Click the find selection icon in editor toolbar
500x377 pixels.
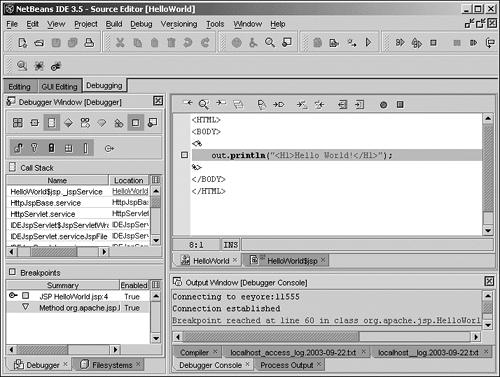coord(204,105)
